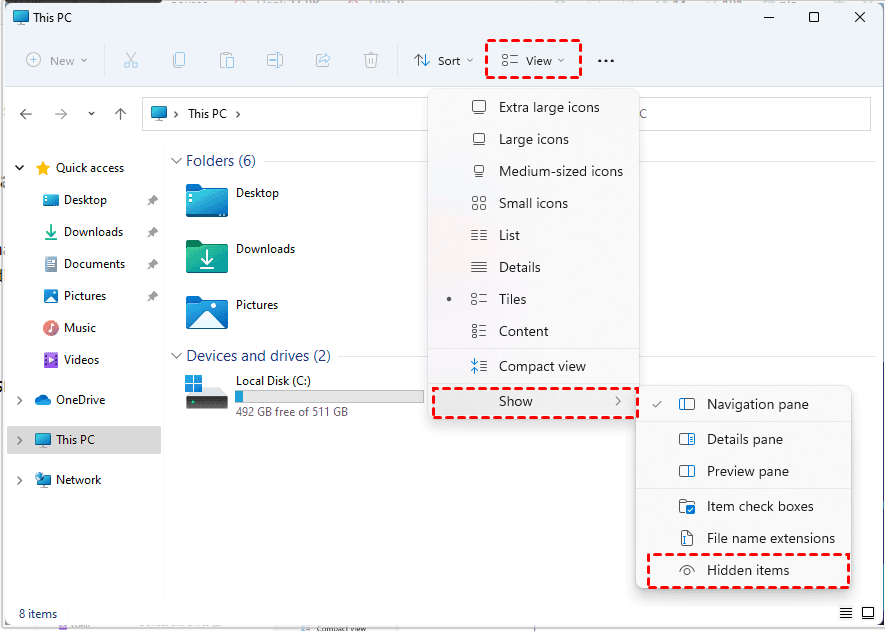Choose Extra large icons layout
This screenshot has width=885, height=631.
548,107
